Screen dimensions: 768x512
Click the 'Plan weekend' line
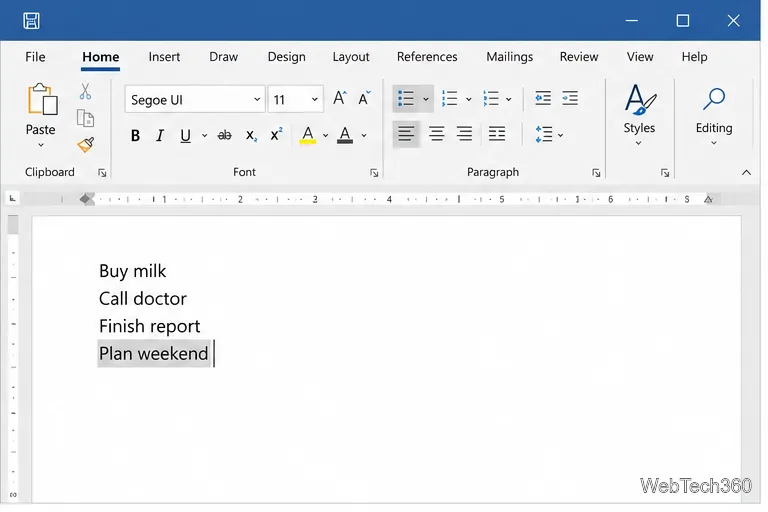[x=154, y=353]
